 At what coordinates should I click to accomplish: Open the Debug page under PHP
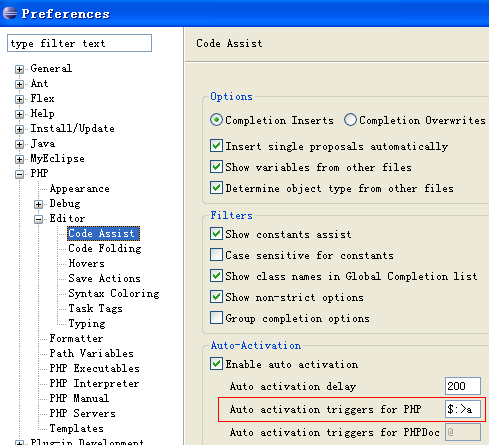pos(65,203)
